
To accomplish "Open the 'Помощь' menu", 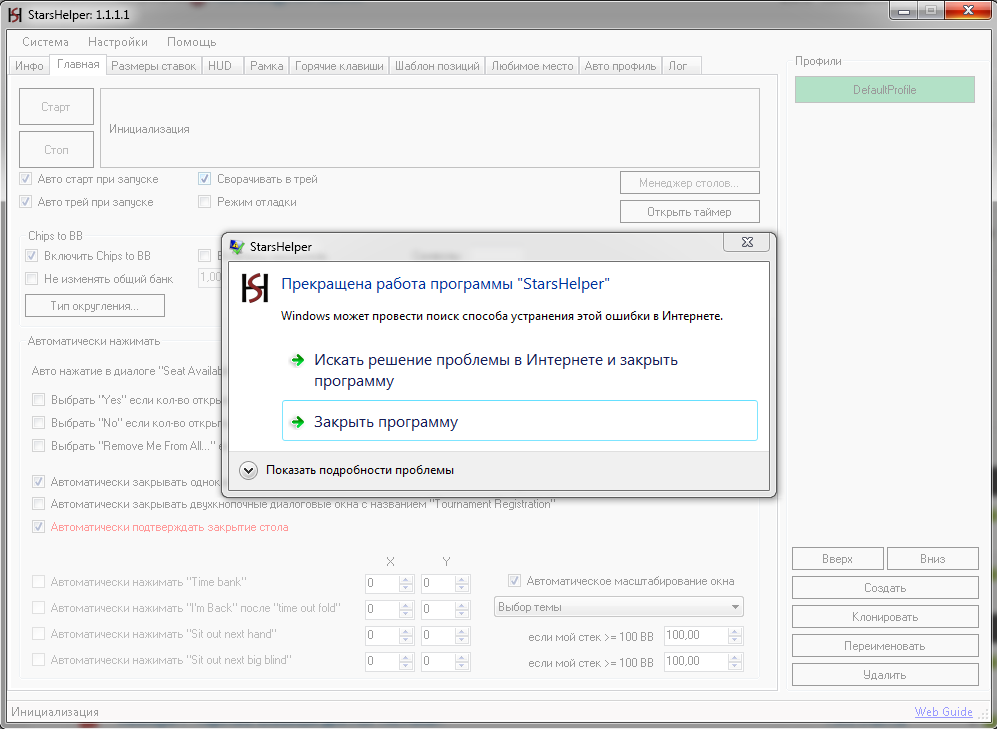I will click(x=191, y=42).
